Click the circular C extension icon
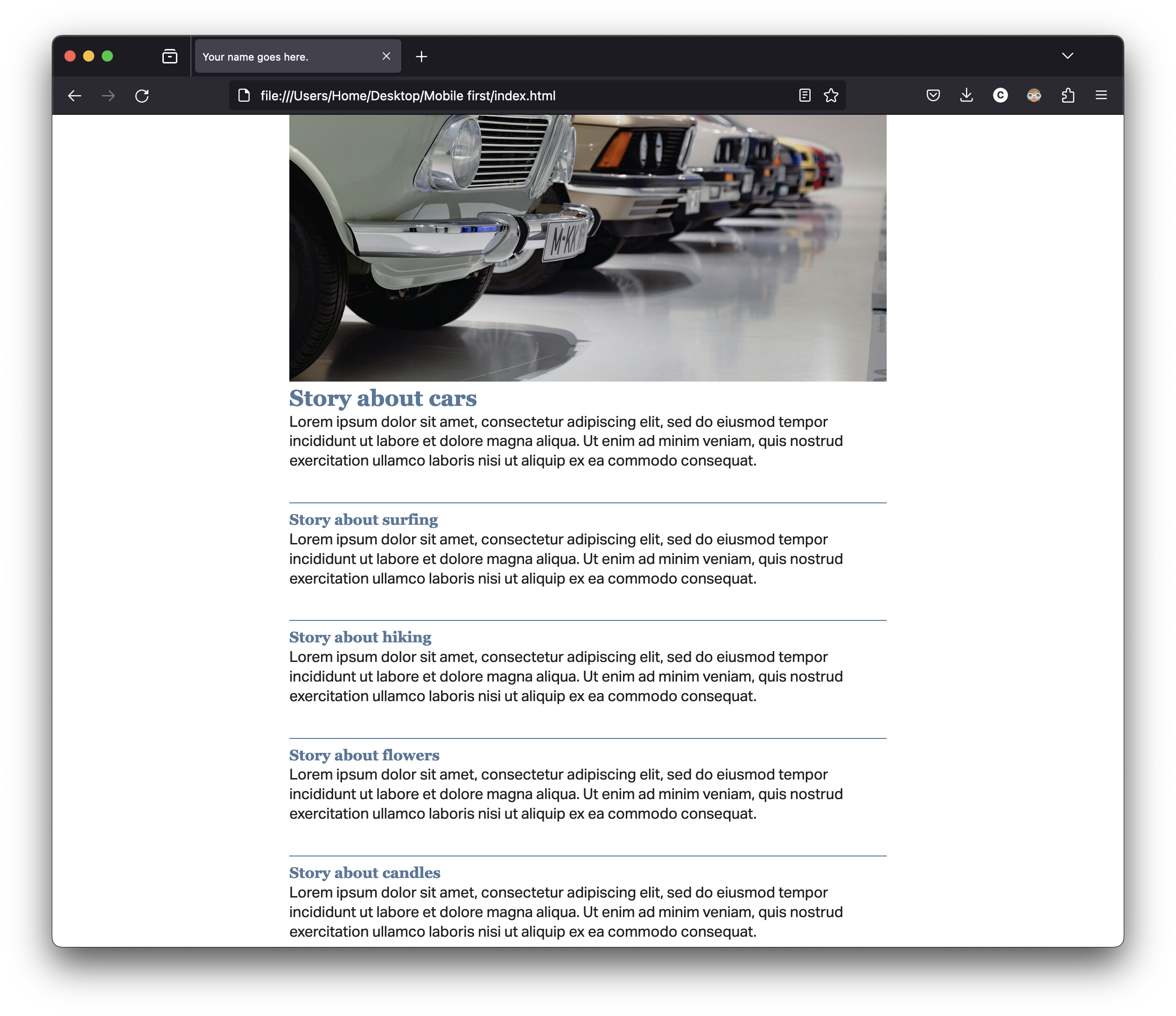Viewport: 1176px width, 1016px height. tap(1001, 95)
